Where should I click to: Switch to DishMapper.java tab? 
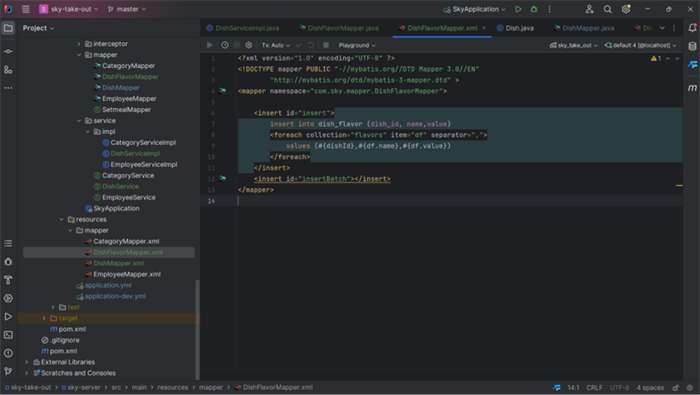[583, 28]
